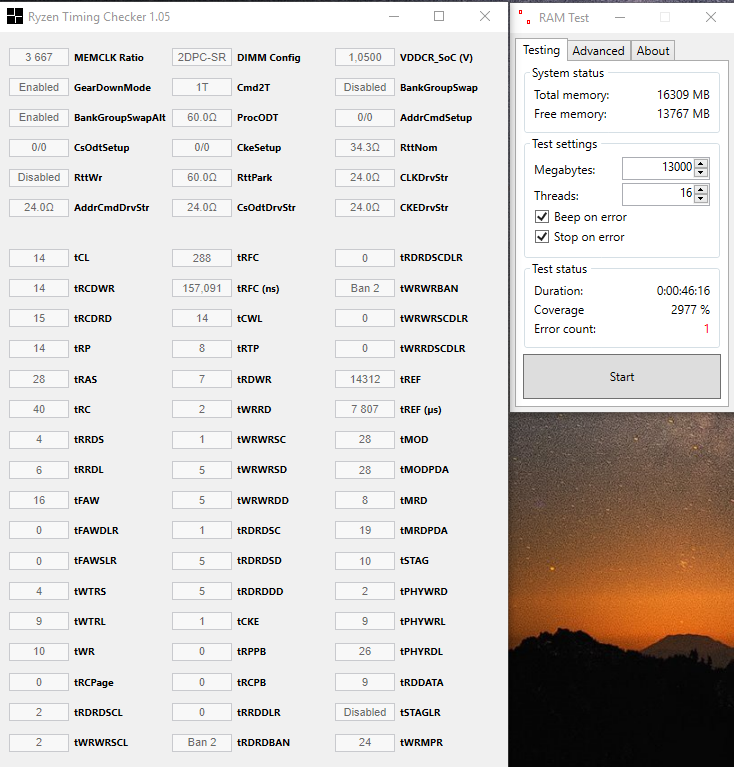Click the Ryzen Timing Checker app icon
This screenshot has height=767, width=734.
15,16
